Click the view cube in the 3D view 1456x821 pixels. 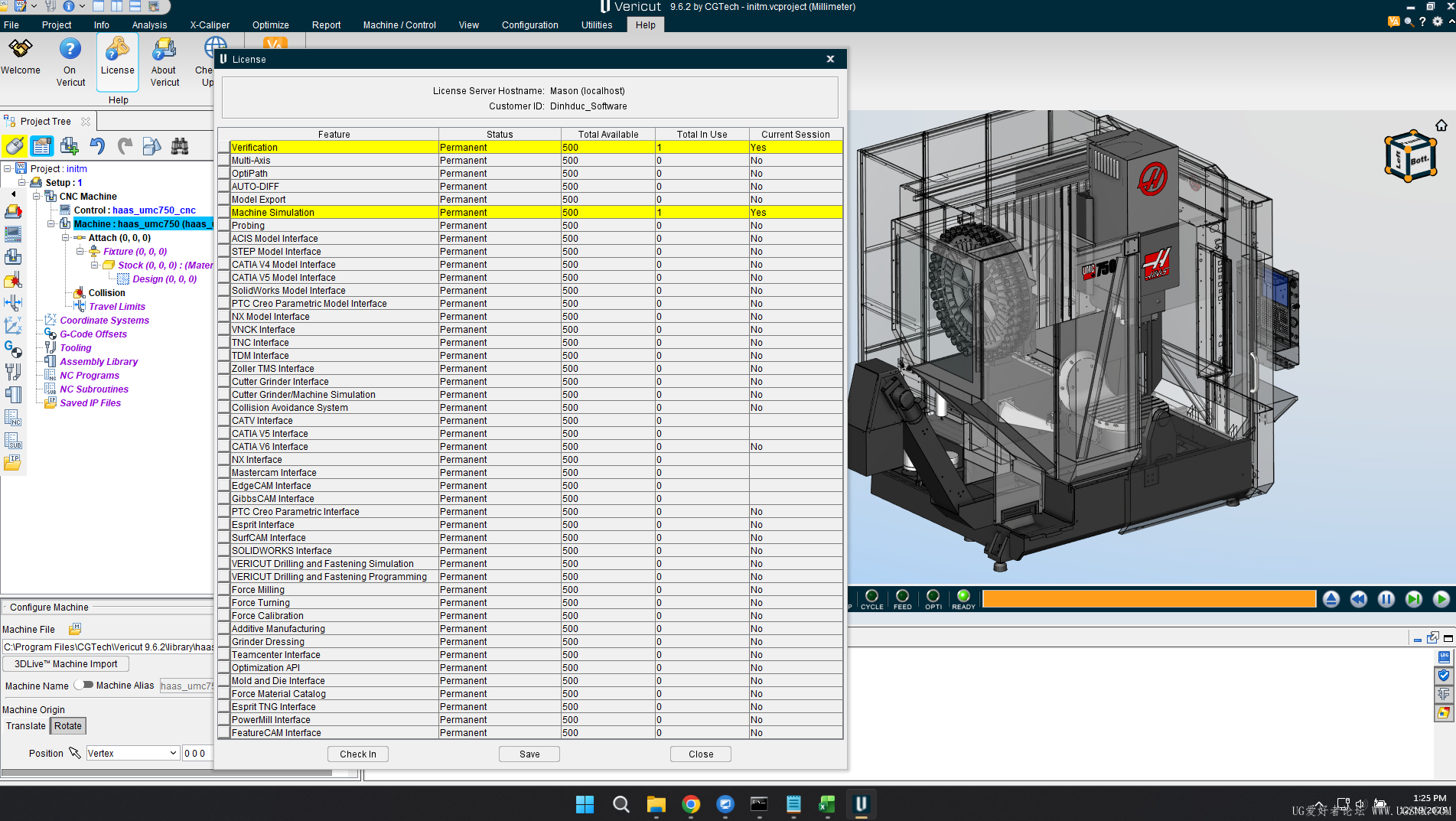pyautogui.click(x=1410, y=156)
